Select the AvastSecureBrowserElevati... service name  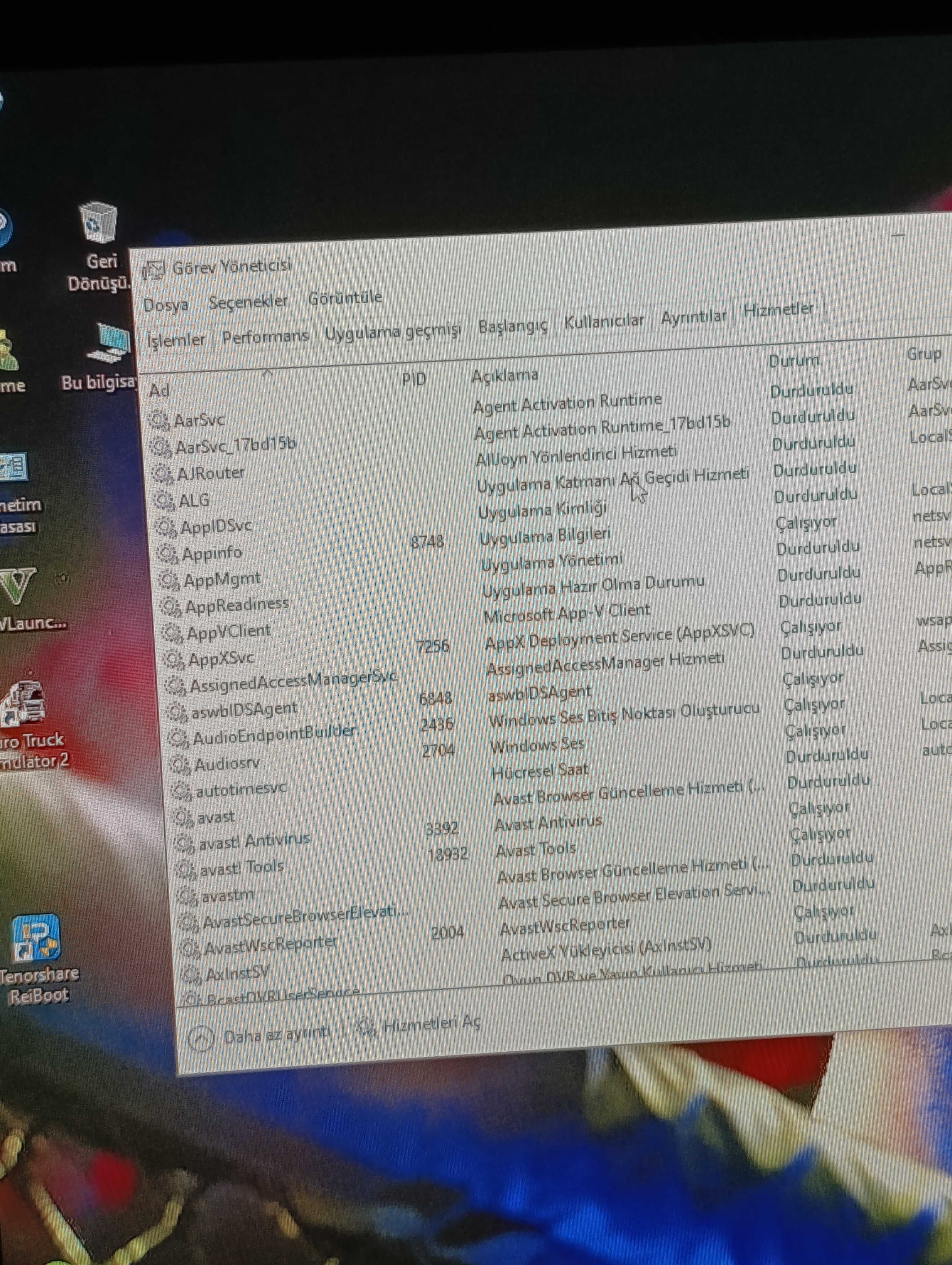[306, 917]
